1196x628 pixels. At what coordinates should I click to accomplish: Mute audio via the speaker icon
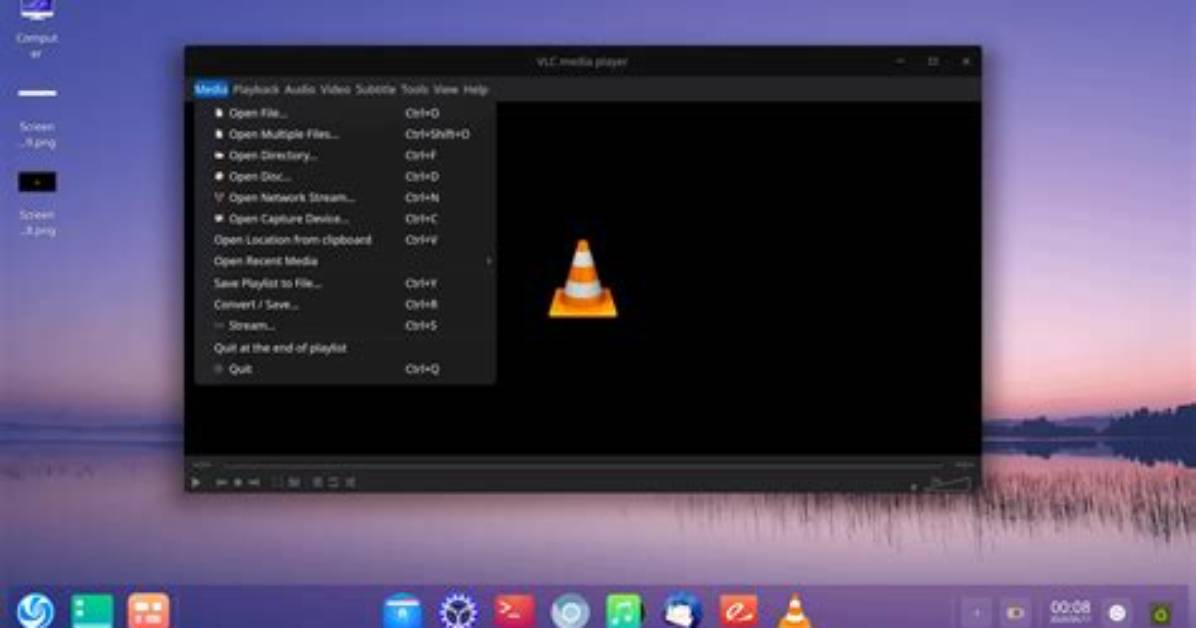tap(913, 485)
